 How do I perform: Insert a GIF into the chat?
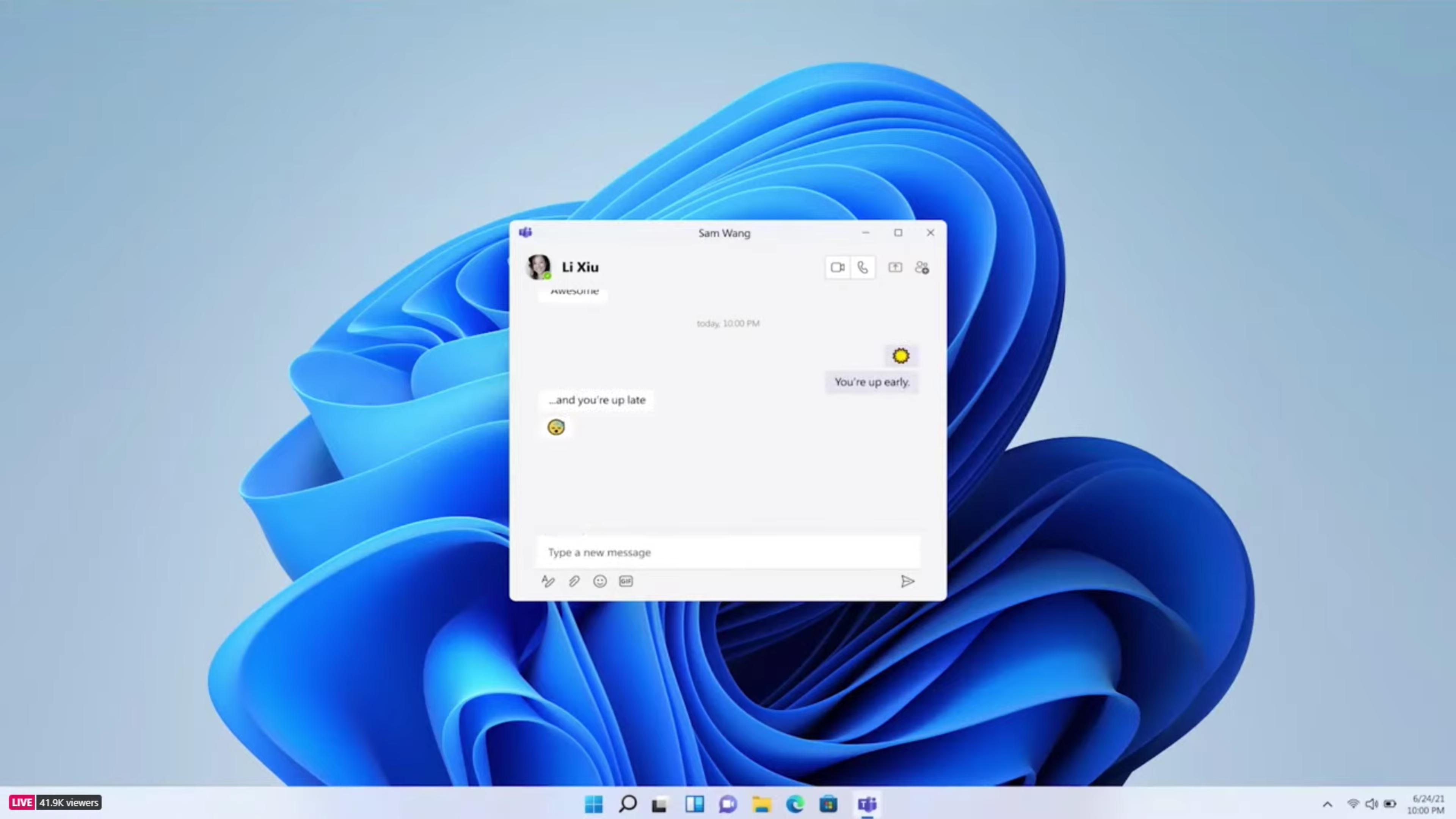tap(625, 581)
